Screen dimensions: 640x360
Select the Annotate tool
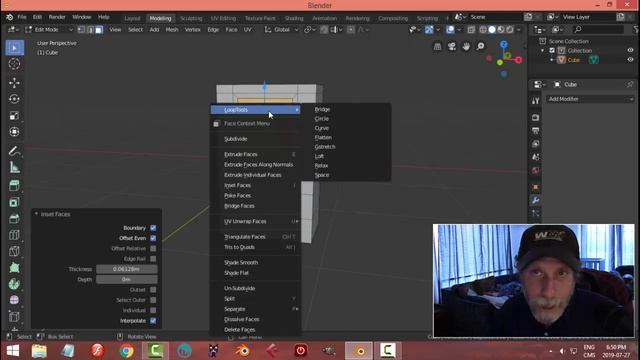coord(14,151)
